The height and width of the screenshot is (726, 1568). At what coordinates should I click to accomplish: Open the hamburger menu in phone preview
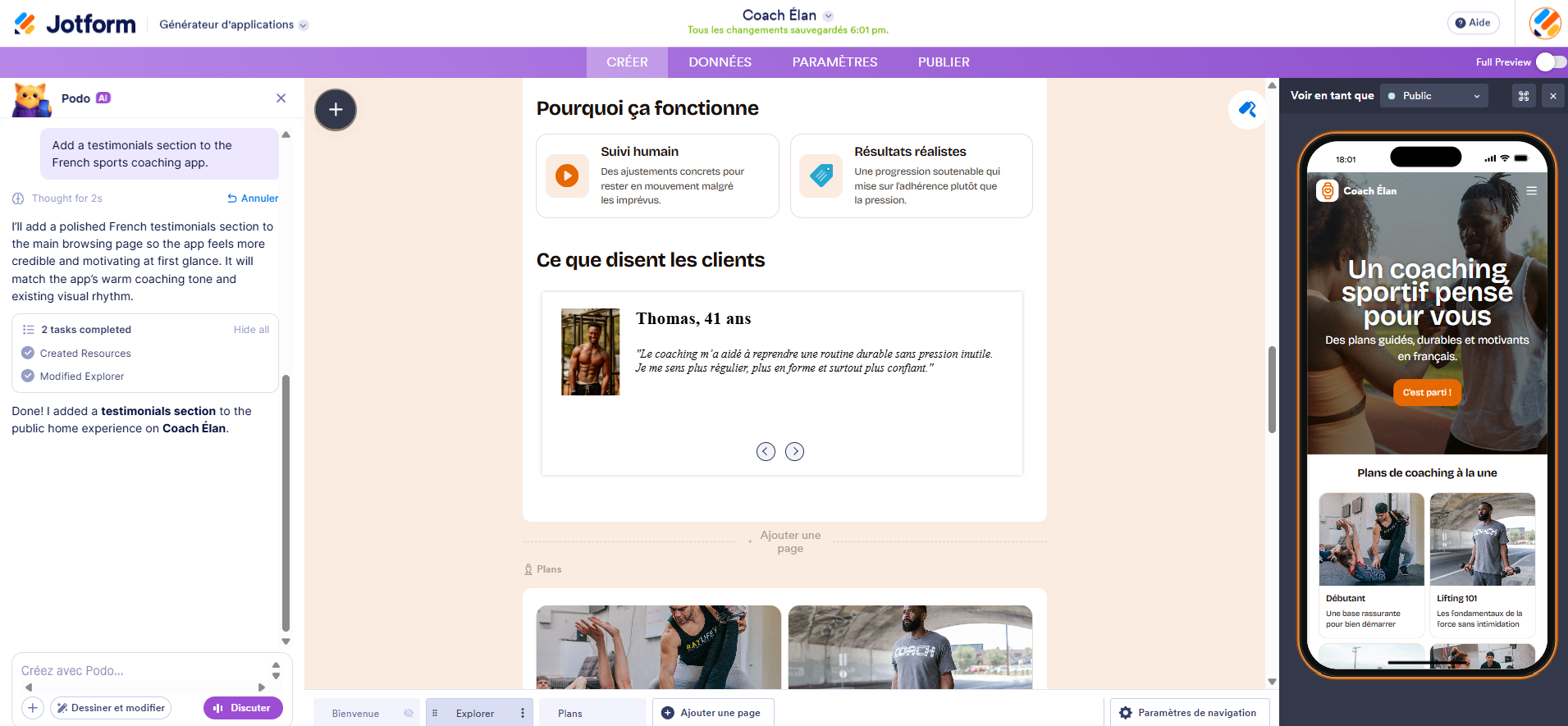[1531, 190]
